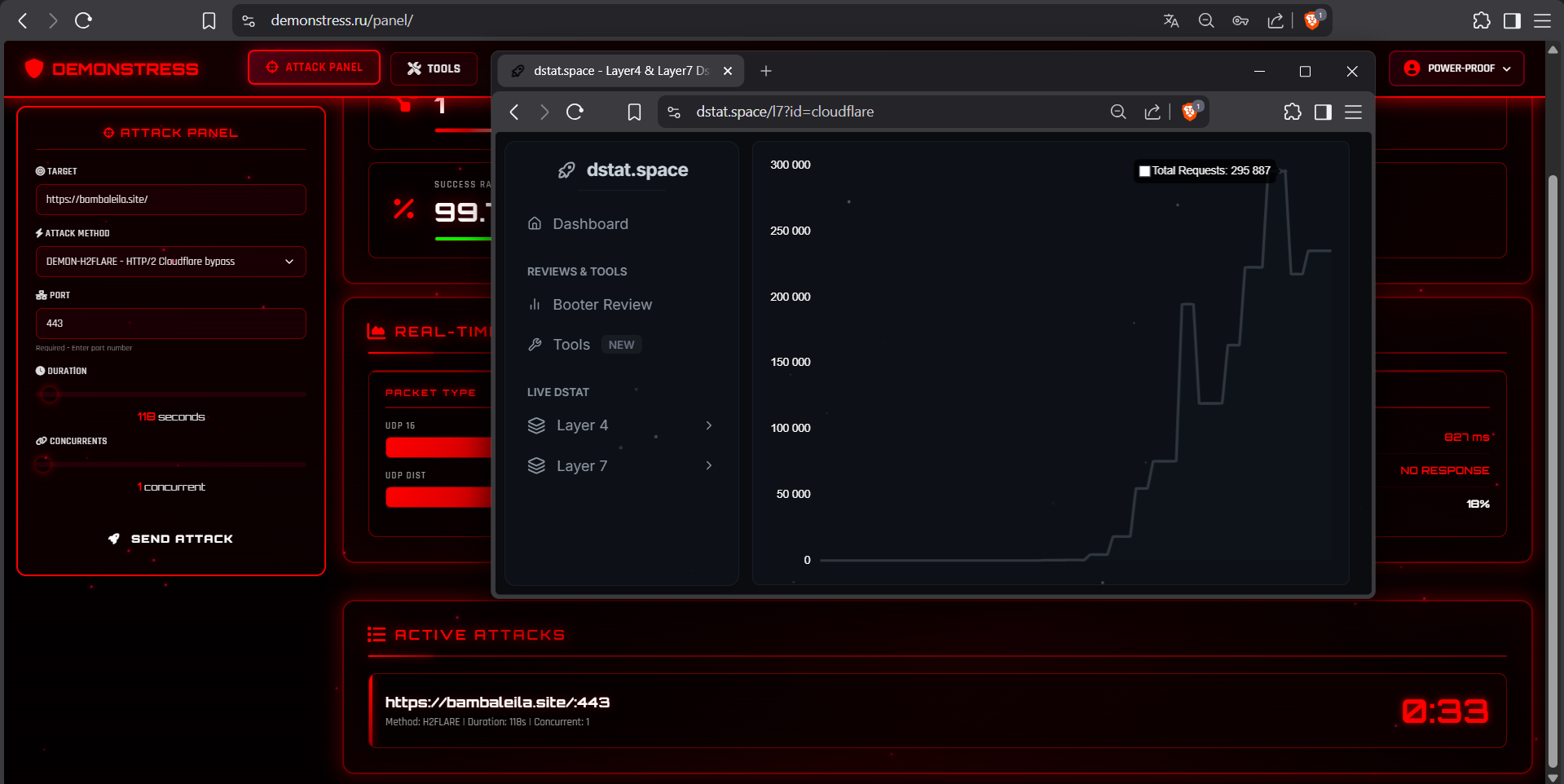This screenshot has height=784, width=1564.
Task: Open the POWER-PROOF account dropdown
Action: [x=1456, y=68]
